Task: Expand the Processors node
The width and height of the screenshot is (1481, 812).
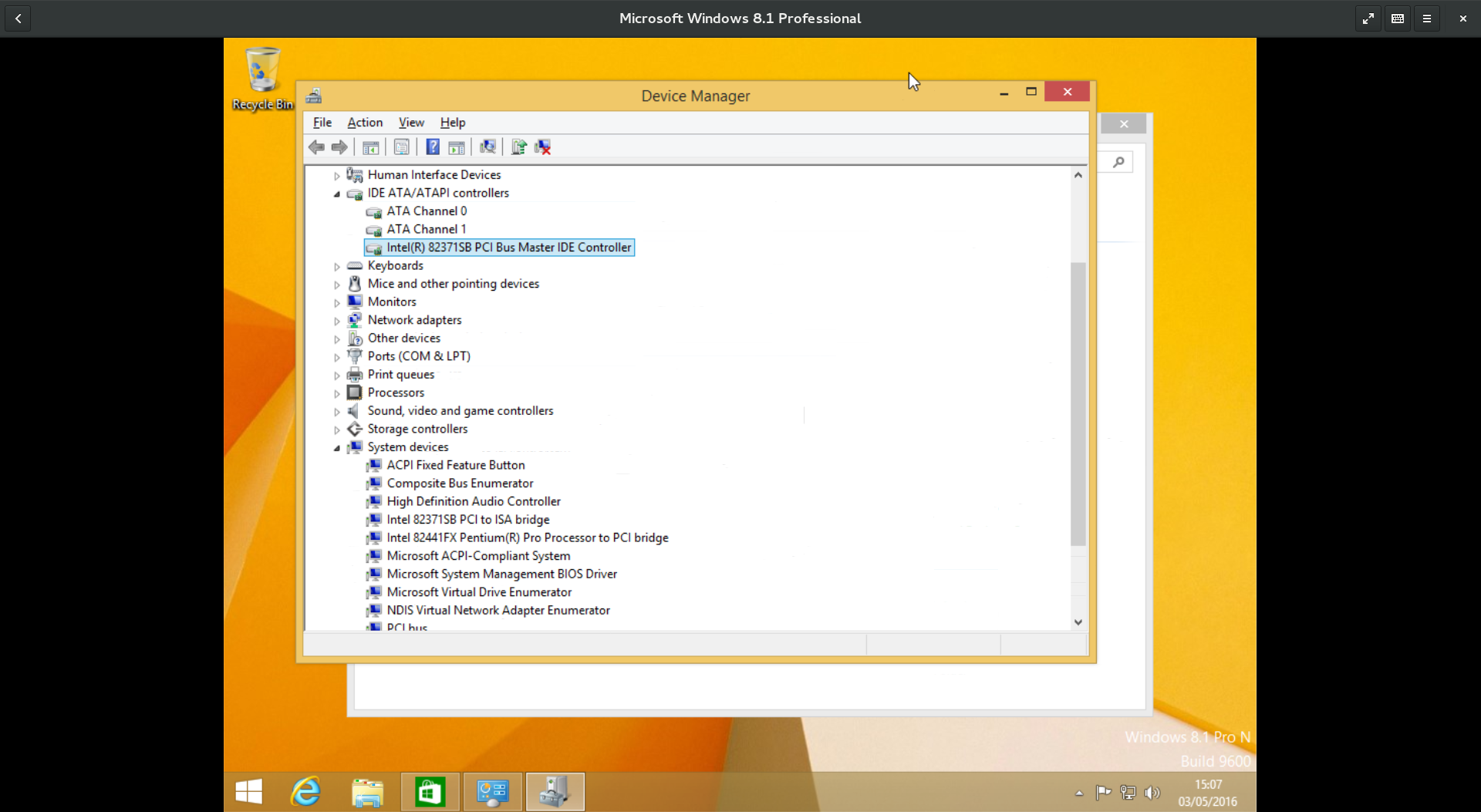Action: [x=337, y=393]
